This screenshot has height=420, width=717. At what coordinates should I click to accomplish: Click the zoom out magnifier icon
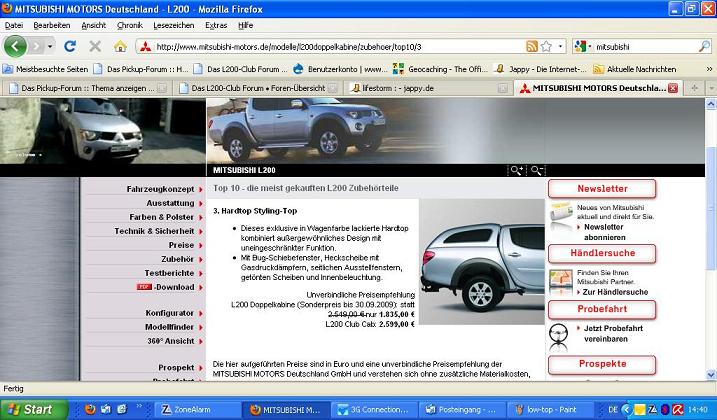pos(536,171)
